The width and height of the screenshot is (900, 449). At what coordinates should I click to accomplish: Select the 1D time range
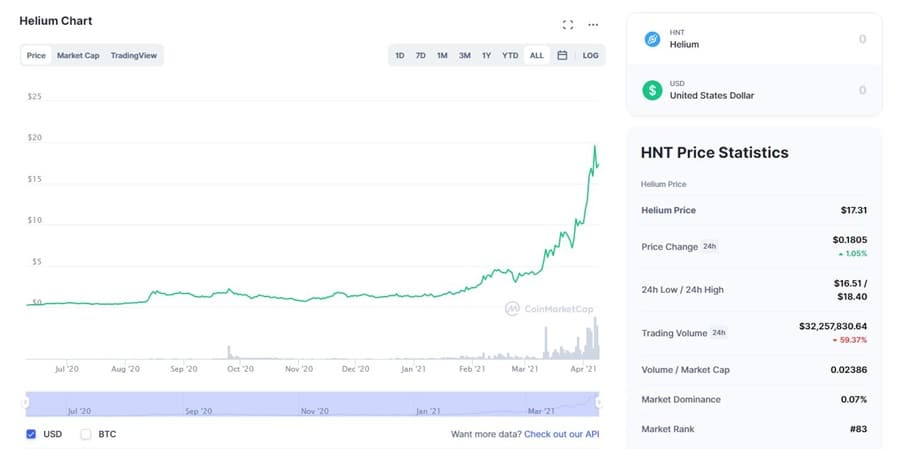tap(400, 55)
